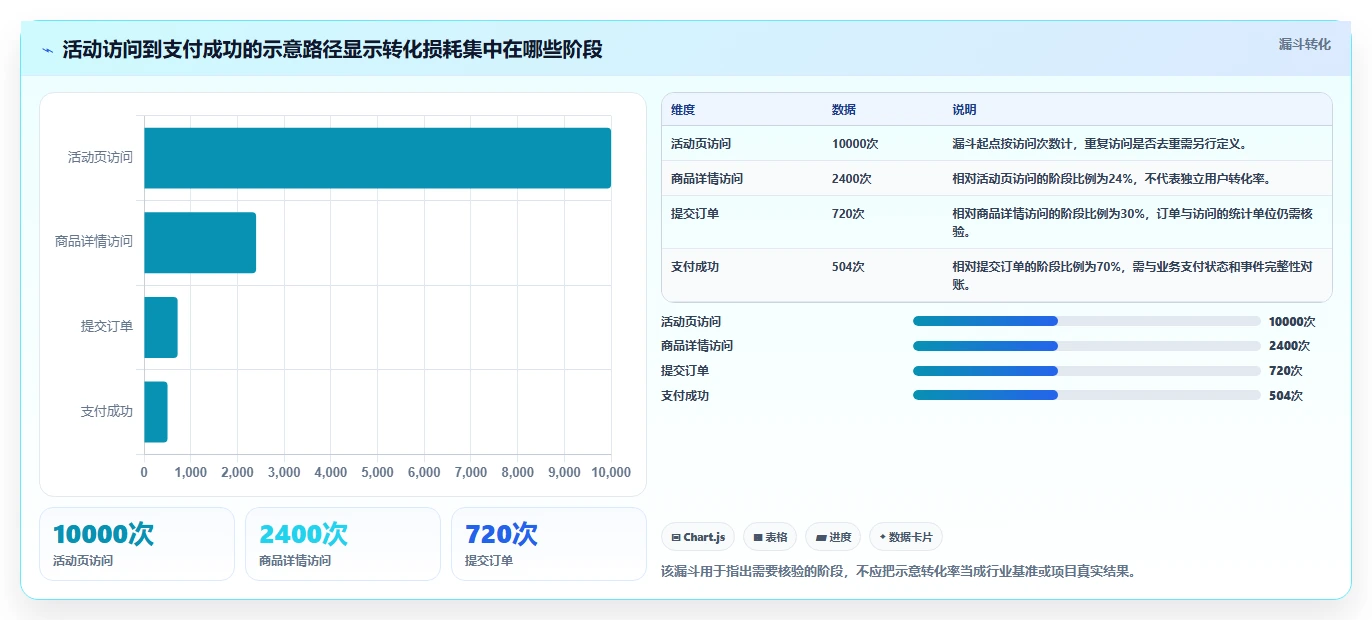The width and height of the screenshot is (1372, 620).
Task: Select the Chart.js chip
Action: (697, 537)
